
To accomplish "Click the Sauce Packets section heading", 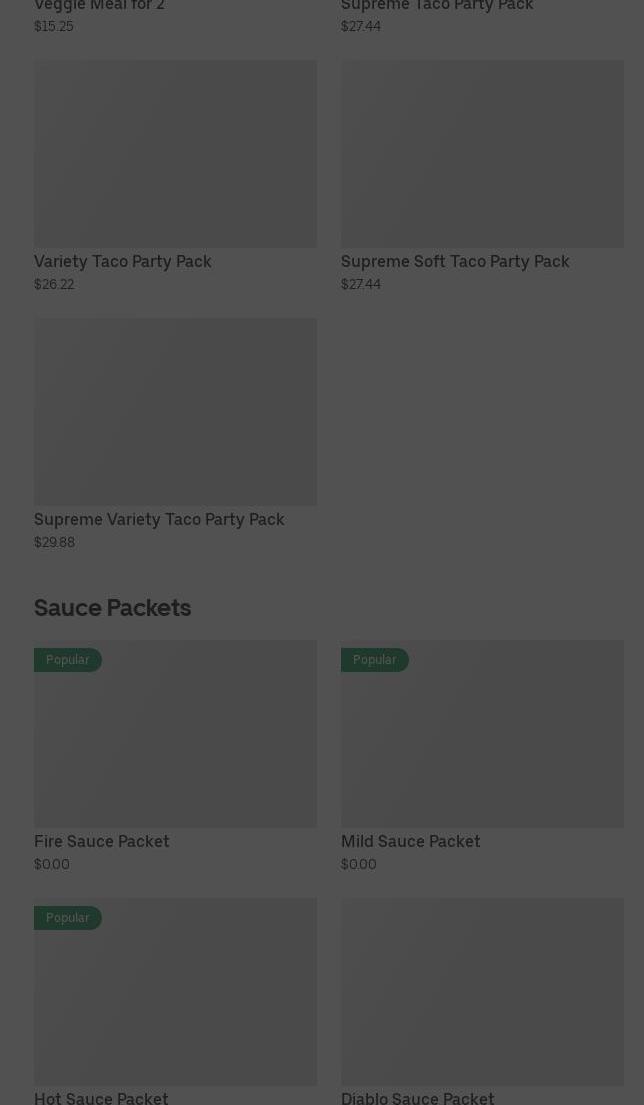I will [112, 607].
